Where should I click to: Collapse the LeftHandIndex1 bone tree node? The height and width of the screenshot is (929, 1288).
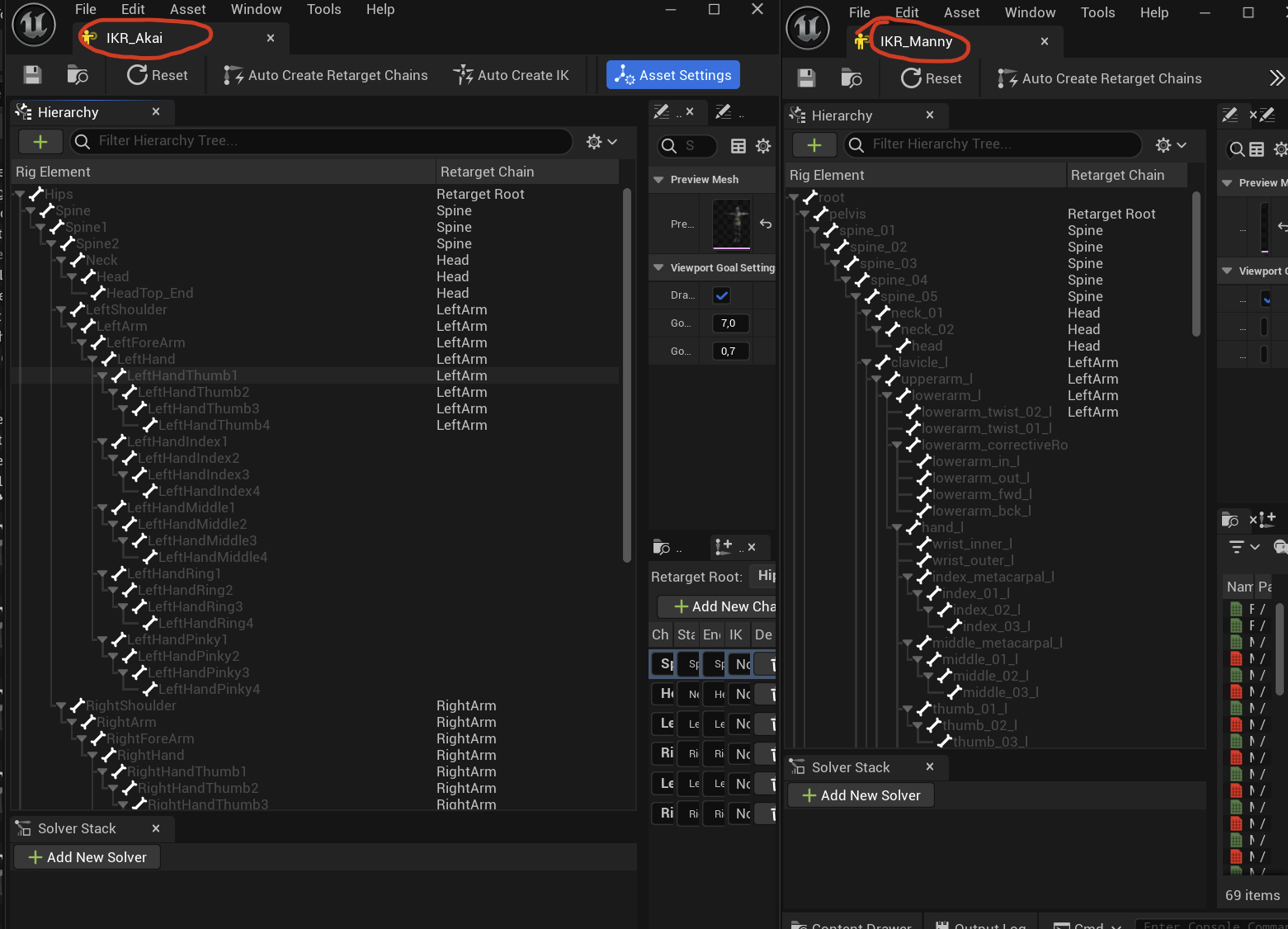[x=102, y=442]
